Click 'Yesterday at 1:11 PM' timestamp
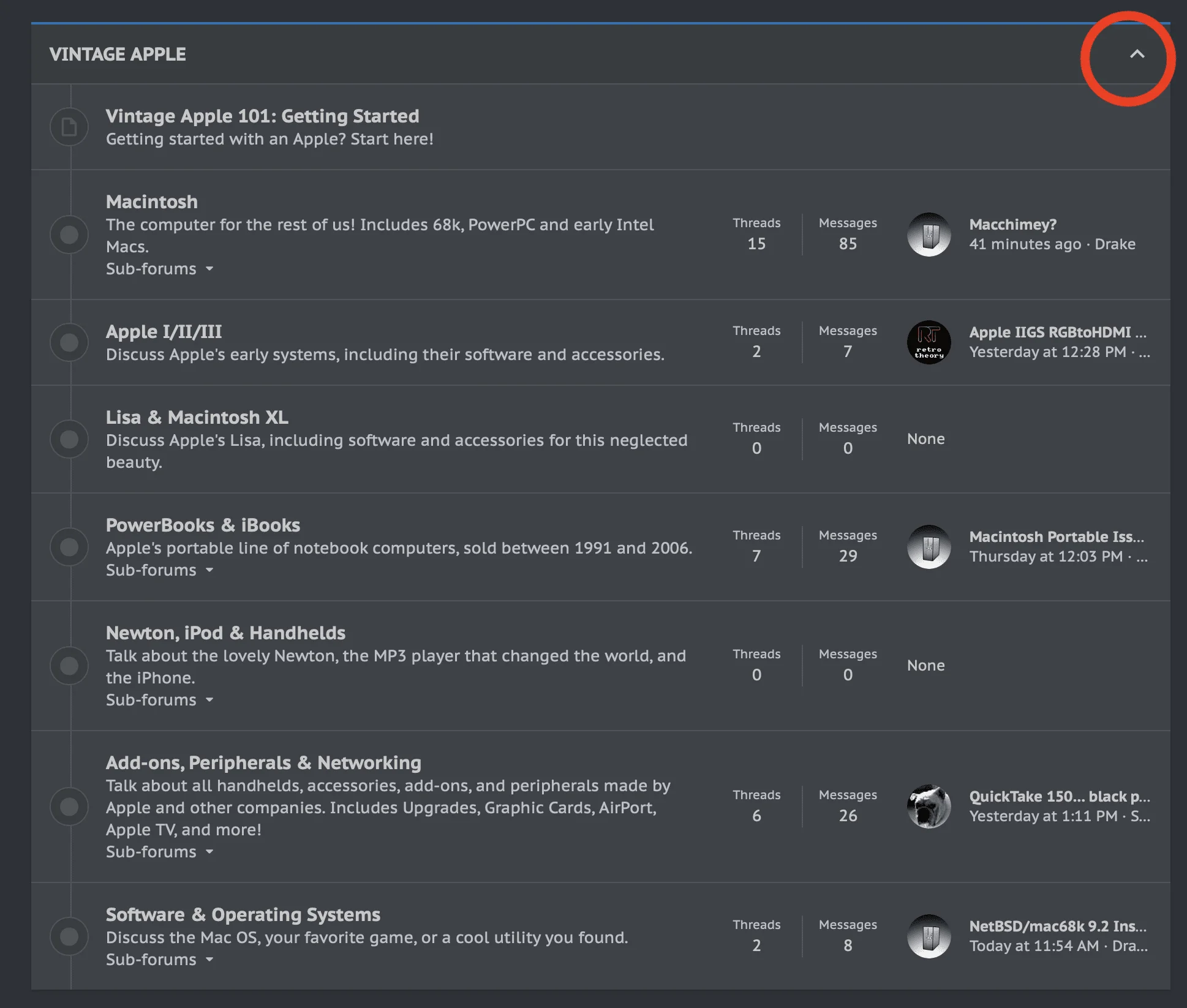Image resolution: width=1187 pixels, height=1008 pixels. tap(1043, 816)
